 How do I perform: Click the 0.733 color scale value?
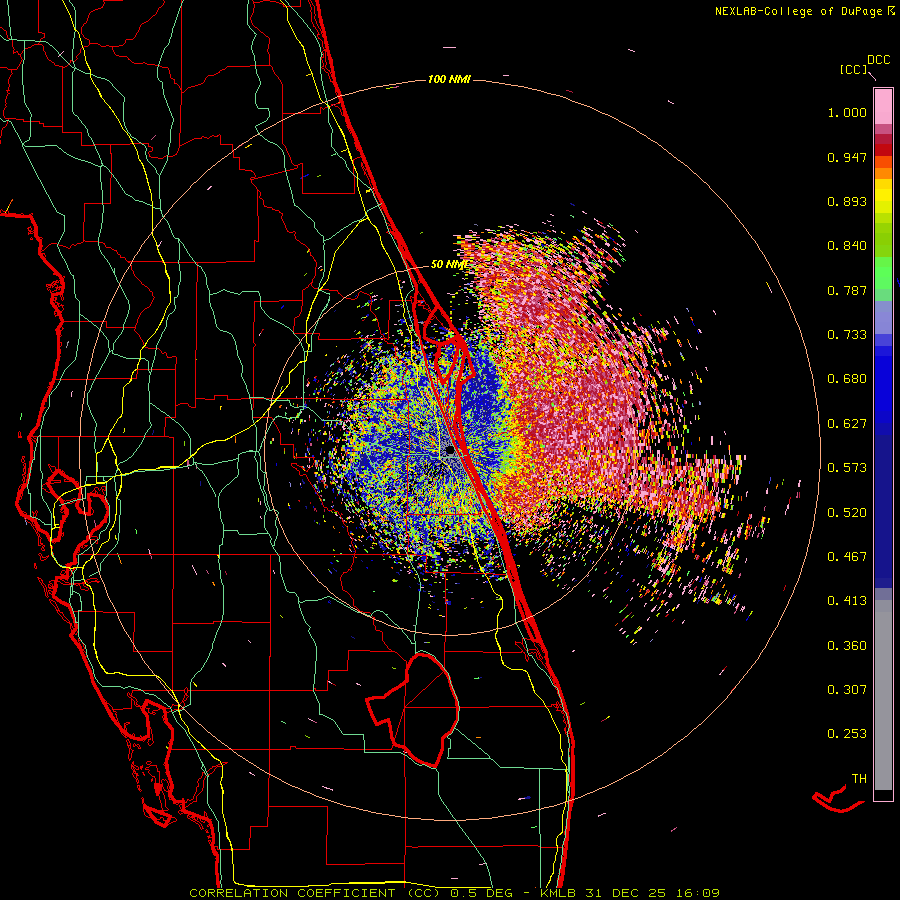pos(847,335)
